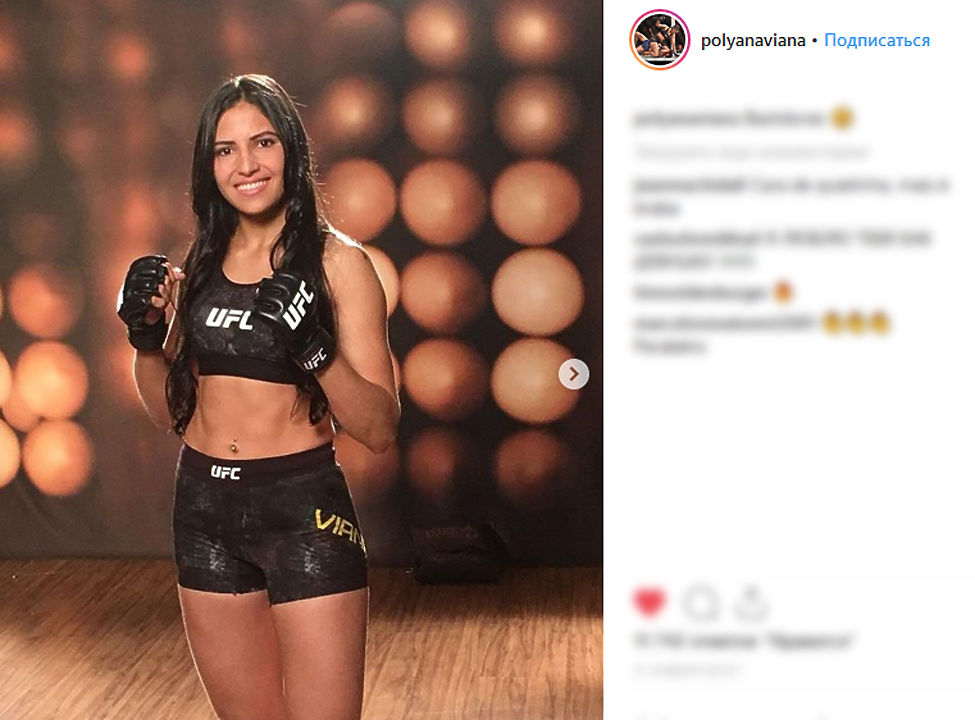Follow the account via Подписаться
The image size is (975, 720).
point(877,40)
